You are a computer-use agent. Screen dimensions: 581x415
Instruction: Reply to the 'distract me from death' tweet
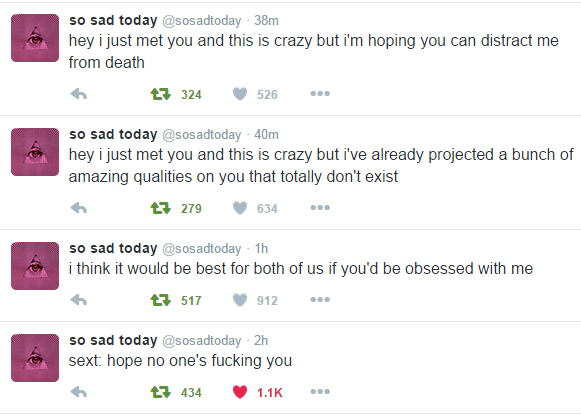click(x=79, y=94)
